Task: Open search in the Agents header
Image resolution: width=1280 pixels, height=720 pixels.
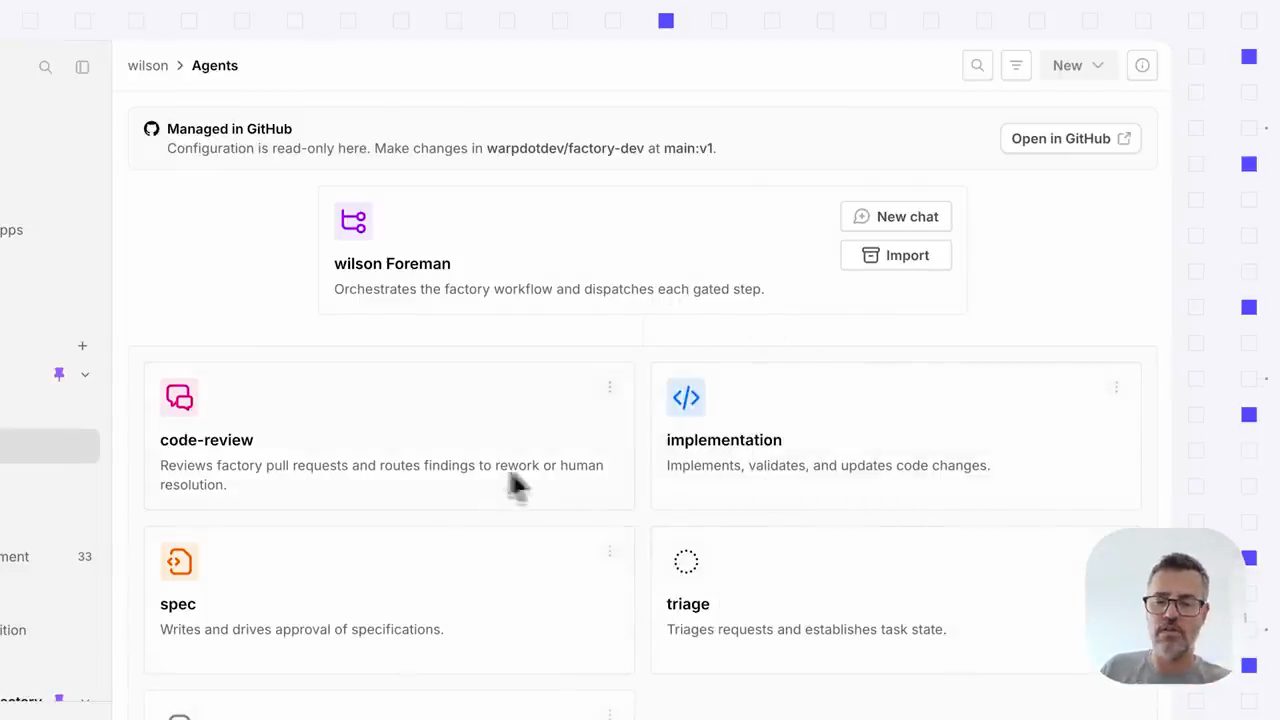Action: click(x=977, y=66)
